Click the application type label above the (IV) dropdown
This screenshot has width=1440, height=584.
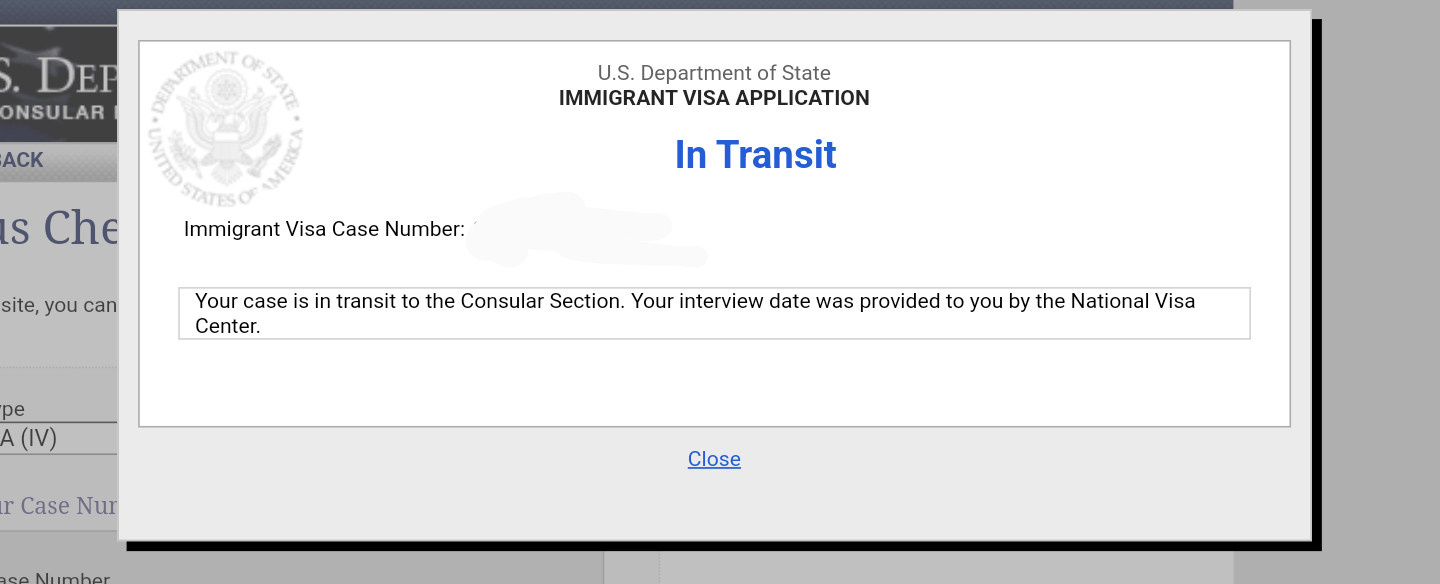point(12,409)
